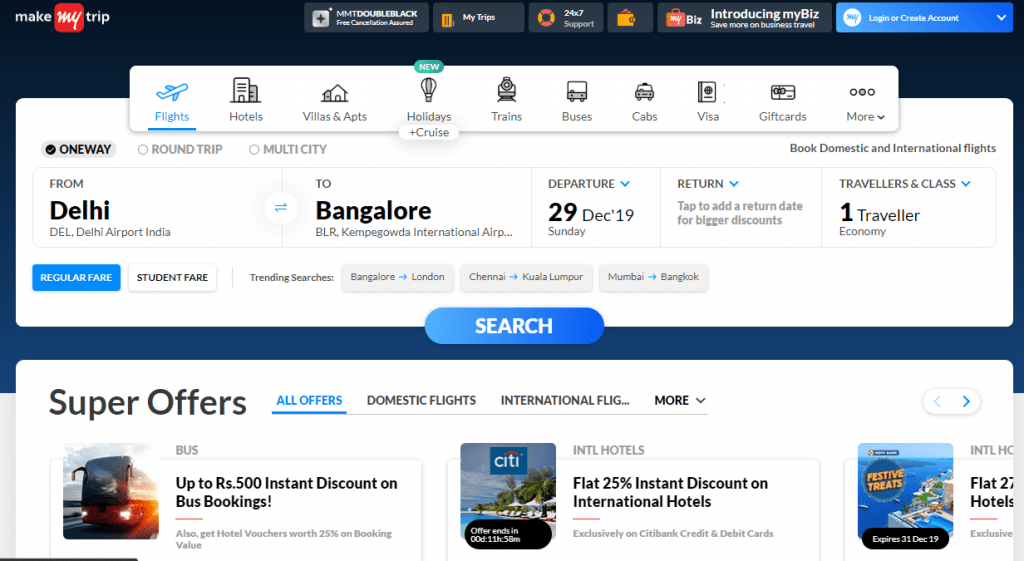Open Bus Bookings discount offer title
This screenshot has width=1024, height=561.
click(x=286, y=492)
